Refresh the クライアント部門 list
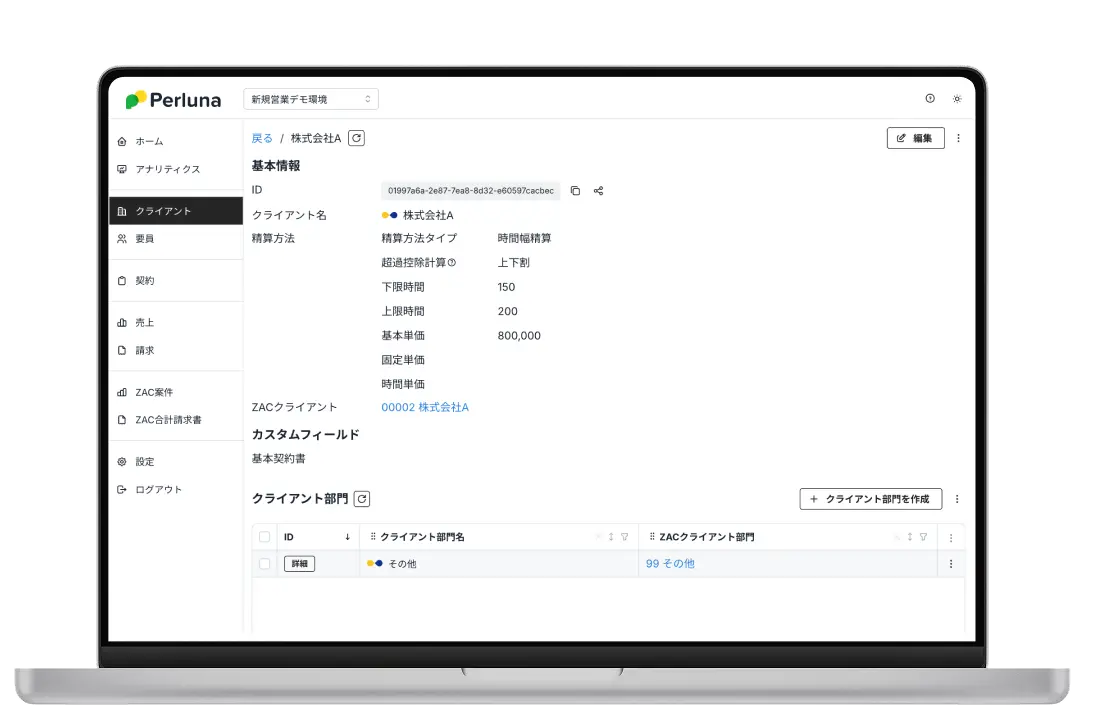1100x725 pixels. [x=362, y=498]
